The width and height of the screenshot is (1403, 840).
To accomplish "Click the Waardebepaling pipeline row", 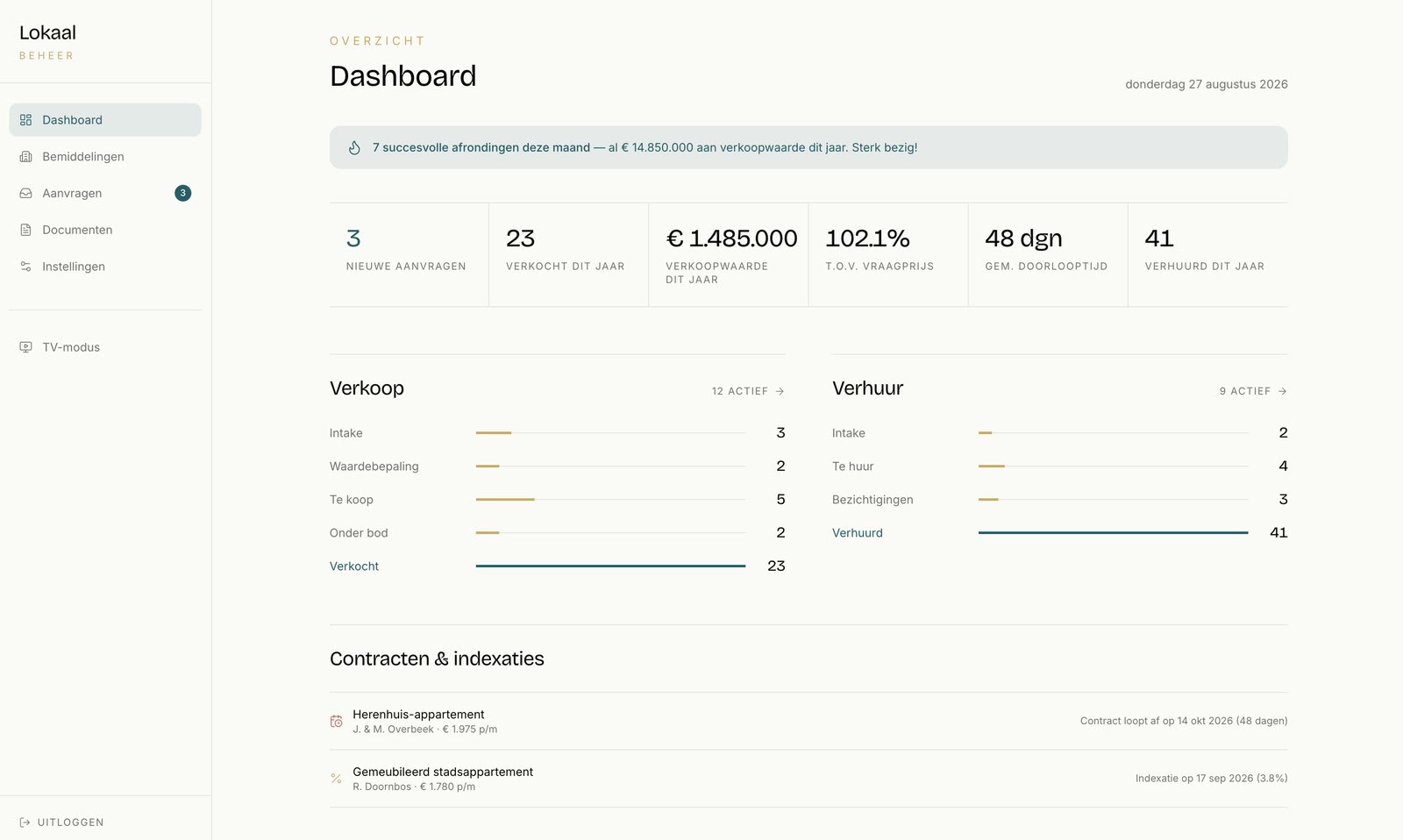I will coord(558,466).
